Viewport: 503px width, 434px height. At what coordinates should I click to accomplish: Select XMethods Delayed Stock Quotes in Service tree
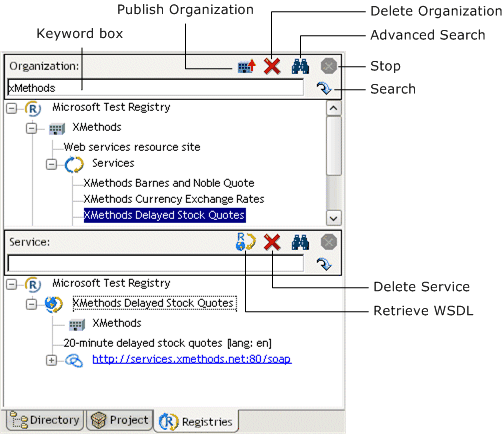(155, 303)
